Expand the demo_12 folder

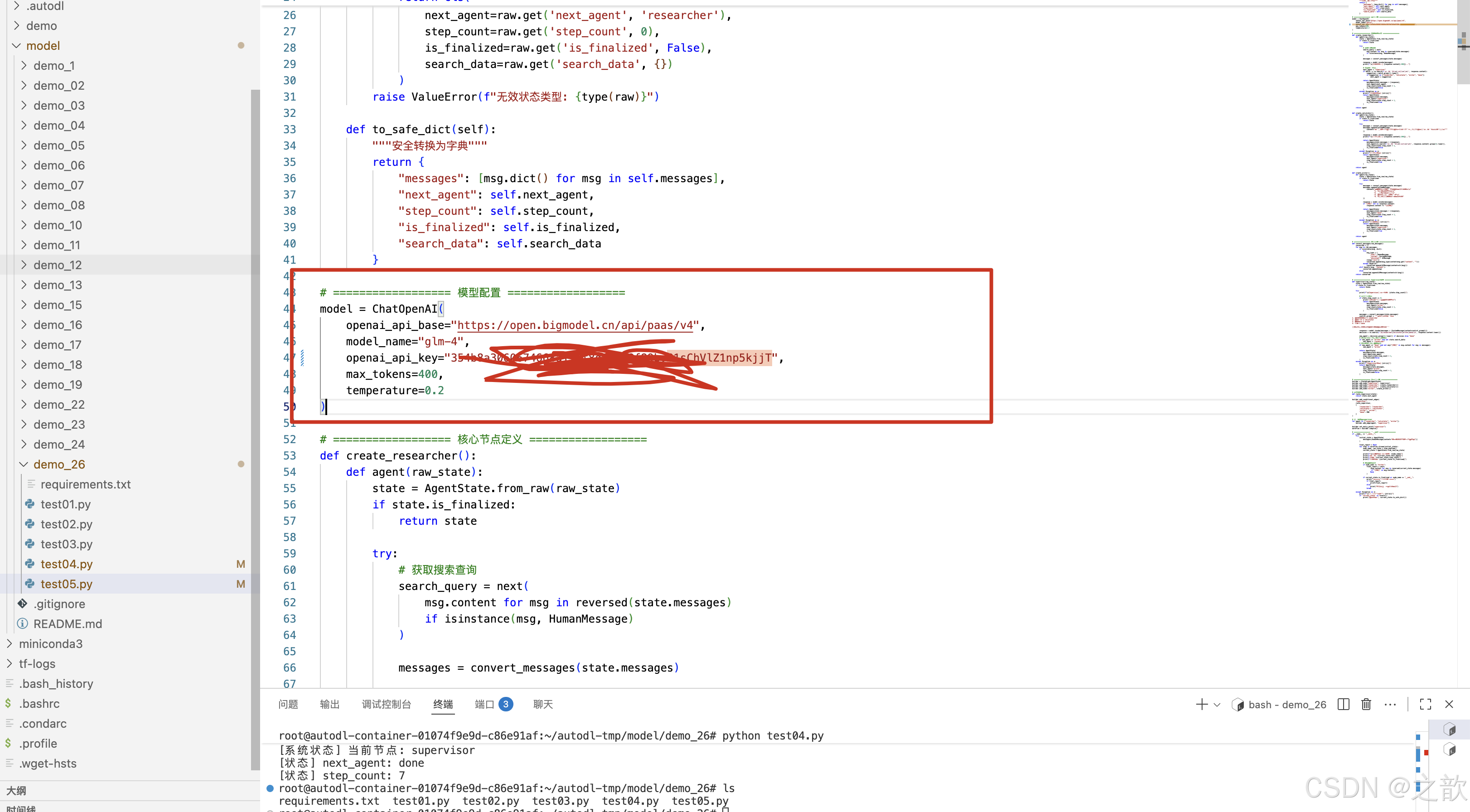coord(24,265)
